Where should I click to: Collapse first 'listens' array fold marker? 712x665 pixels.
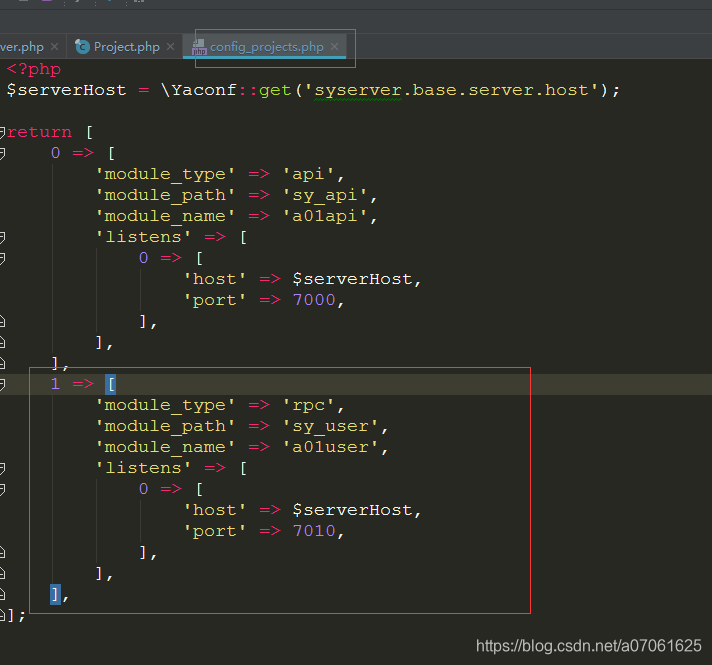point(2,237)
